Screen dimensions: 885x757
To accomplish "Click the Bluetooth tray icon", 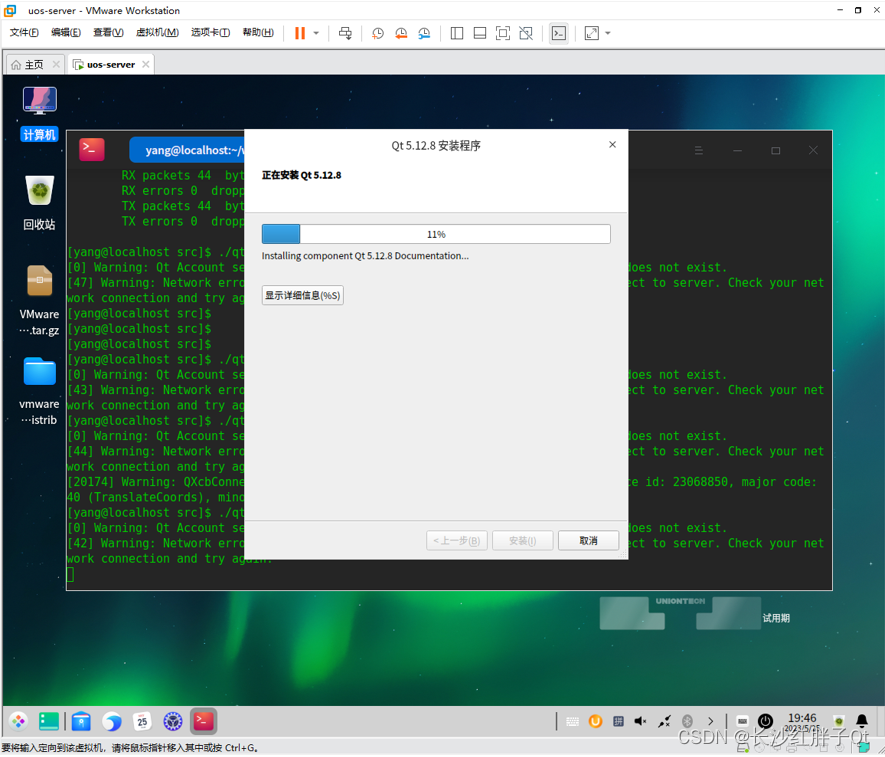I will [687, 721].
